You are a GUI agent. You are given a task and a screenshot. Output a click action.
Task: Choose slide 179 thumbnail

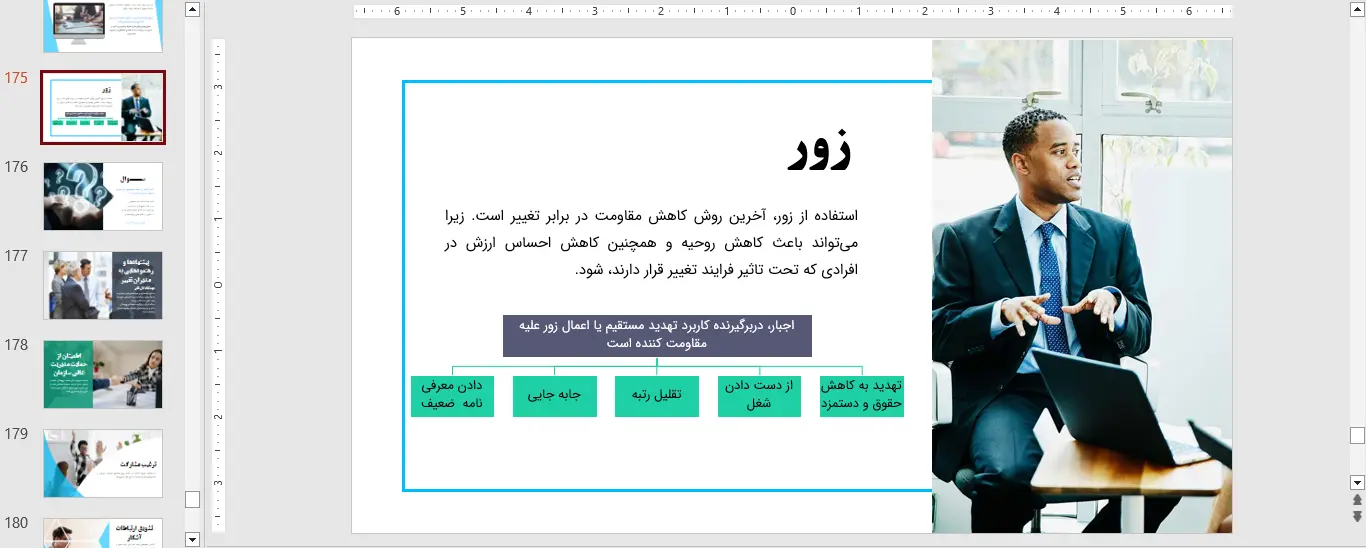click(103, 463)
